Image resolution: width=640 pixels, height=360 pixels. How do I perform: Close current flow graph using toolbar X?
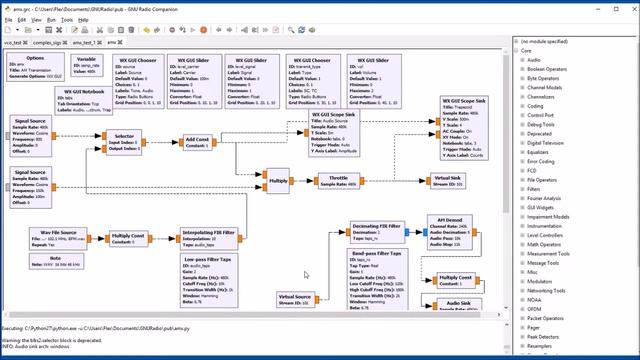(59, 30)
